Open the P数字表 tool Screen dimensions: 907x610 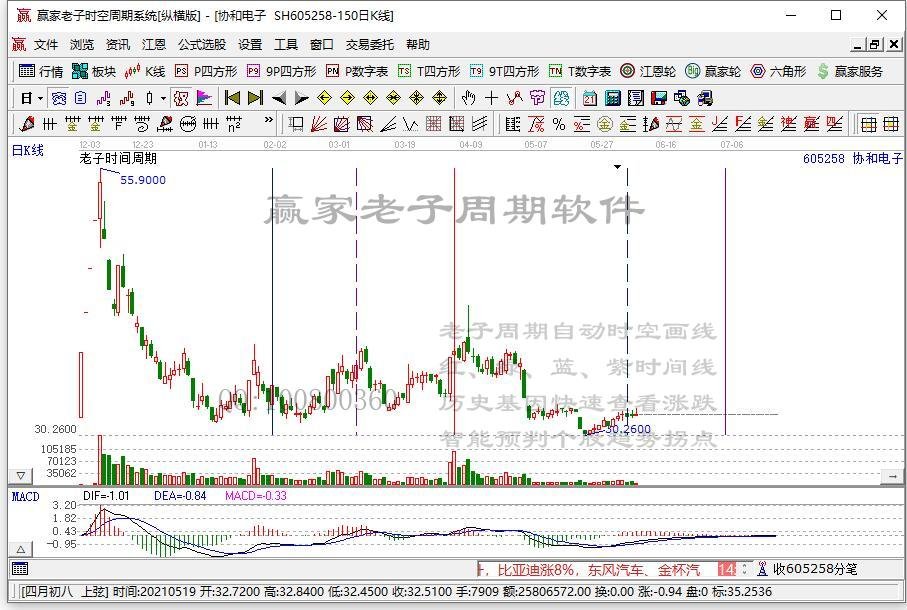(x=357, y=71)
